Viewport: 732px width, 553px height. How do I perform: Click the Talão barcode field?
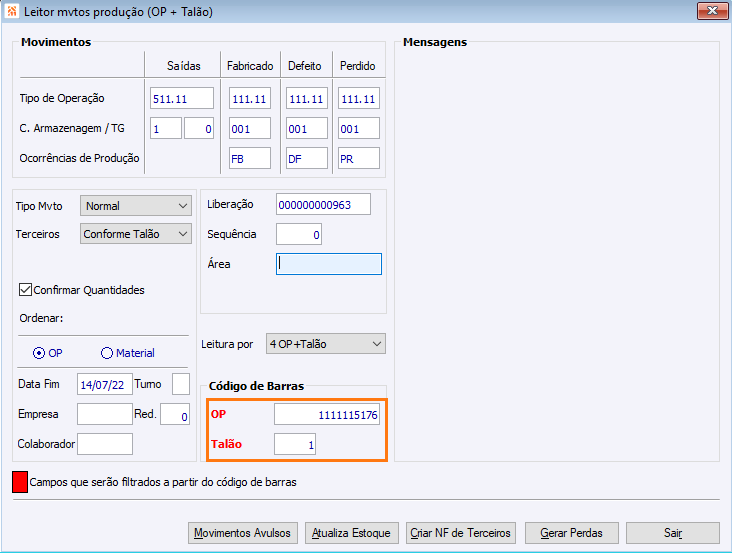pyautogui.click(x=295, y=444)
